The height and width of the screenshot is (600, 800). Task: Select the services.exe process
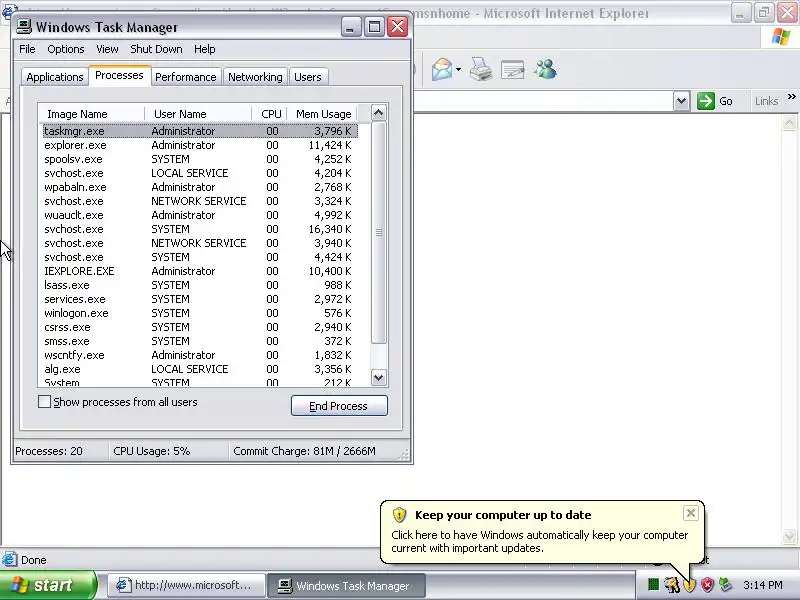(x=201, y=299)
